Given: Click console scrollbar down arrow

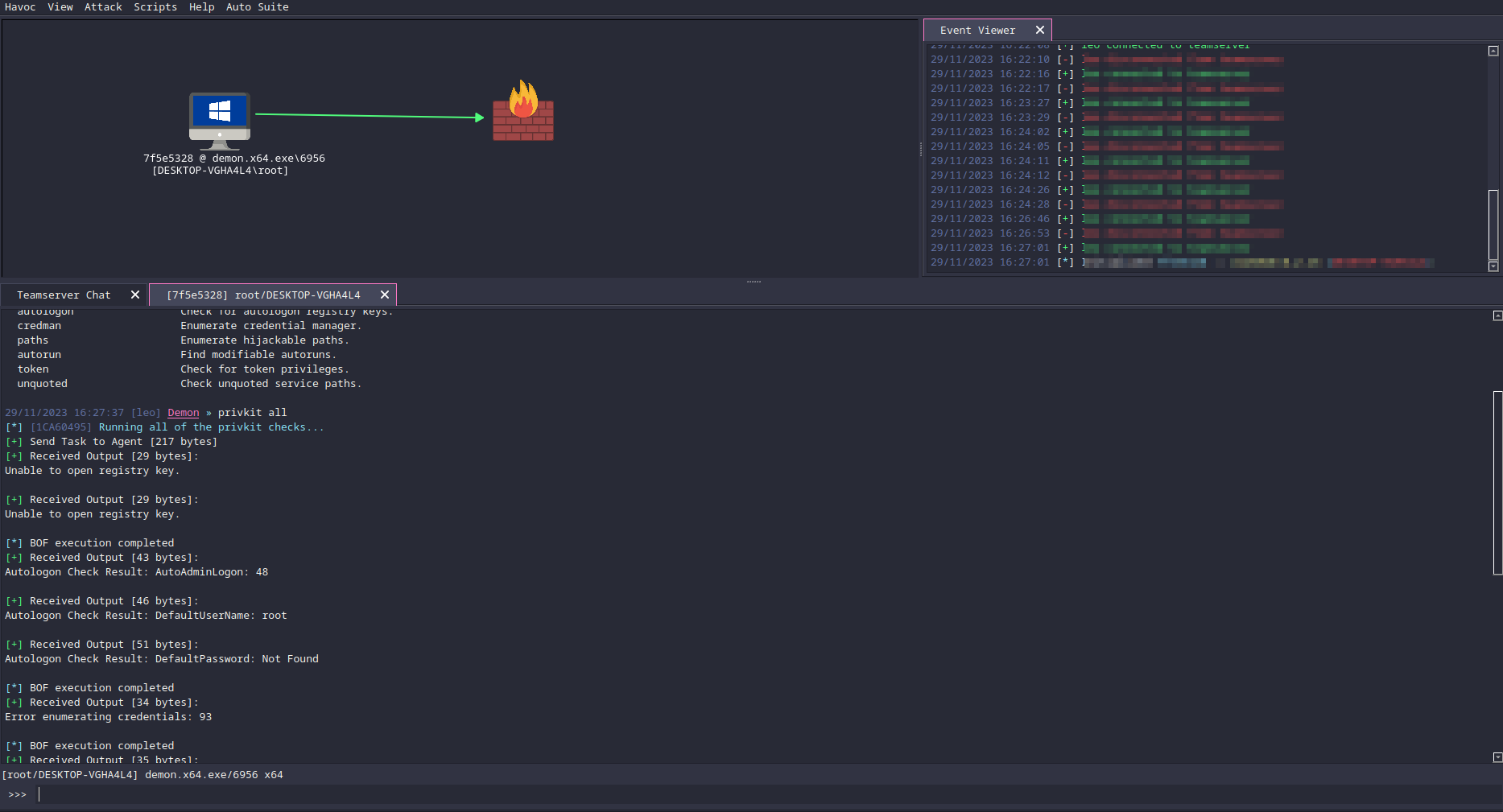Looking at the screenshot, I should [x=1497, y=757].
